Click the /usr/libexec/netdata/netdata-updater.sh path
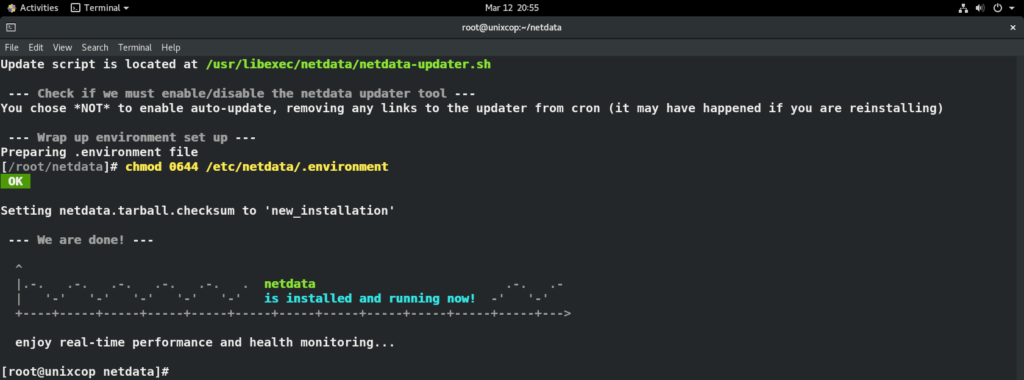1024x380 pixels. pos(348,65)
